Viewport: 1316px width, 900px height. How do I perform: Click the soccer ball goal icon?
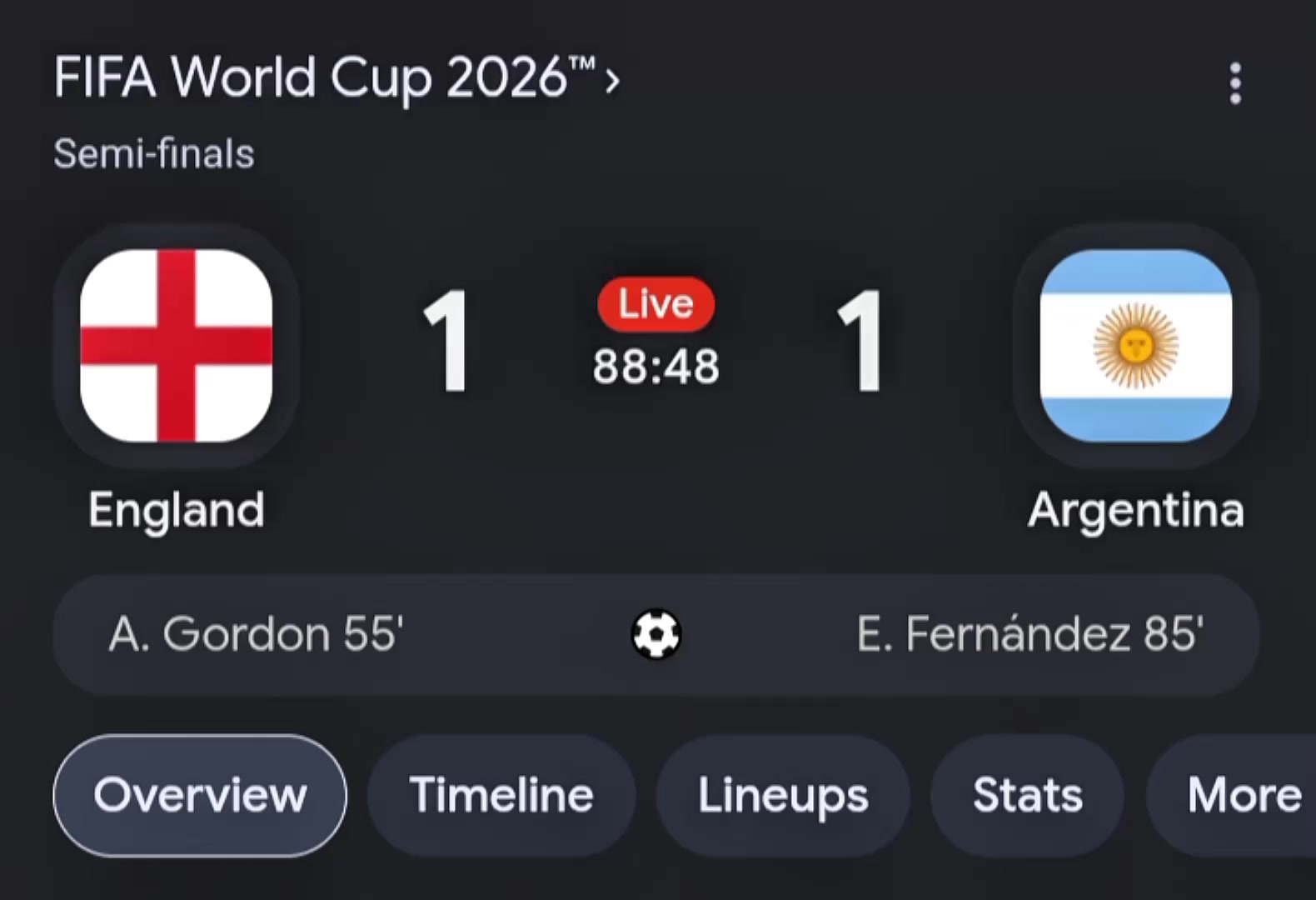656,635
